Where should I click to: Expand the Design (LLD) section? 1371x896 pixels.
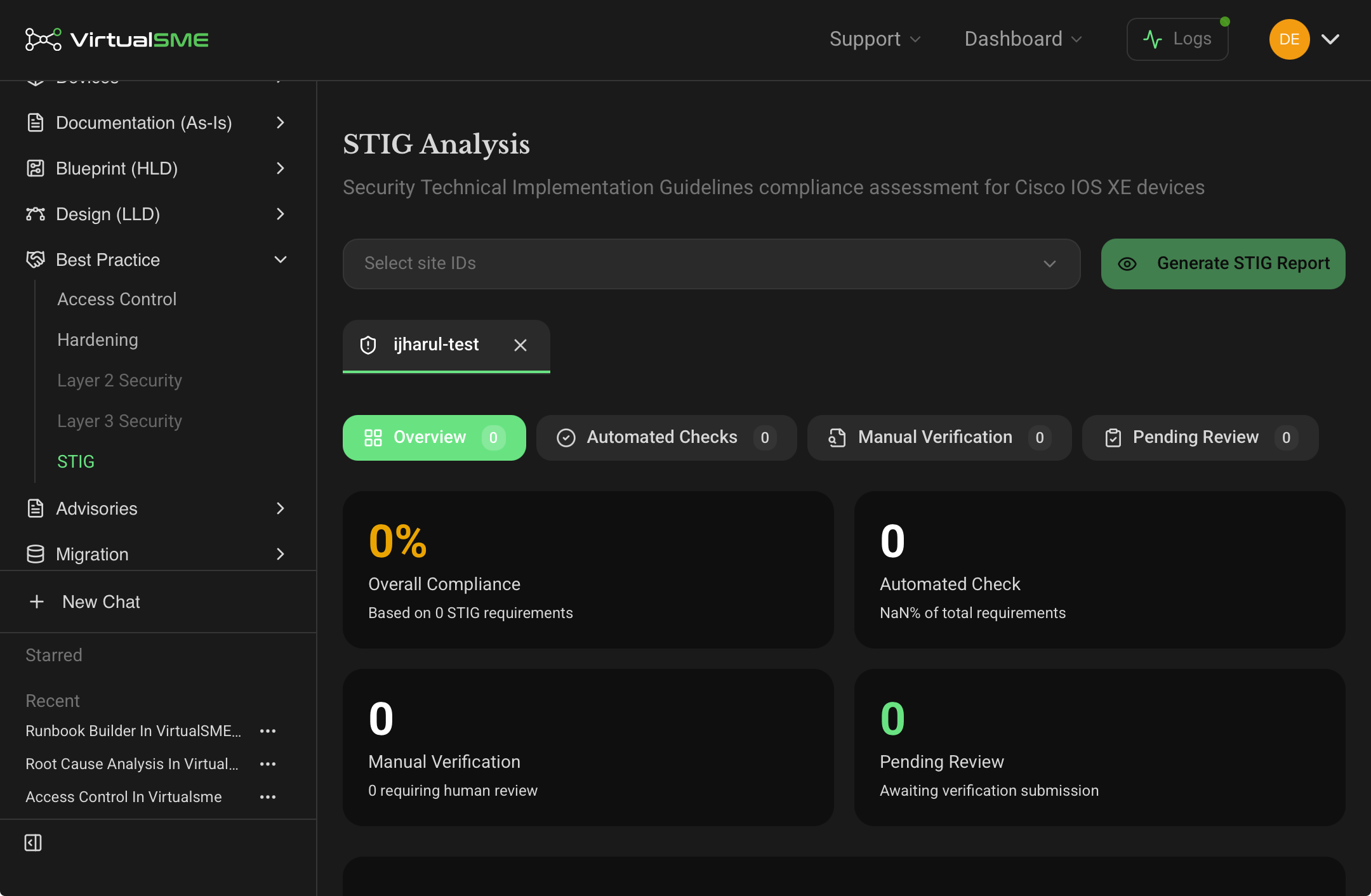tap(281, 214)
